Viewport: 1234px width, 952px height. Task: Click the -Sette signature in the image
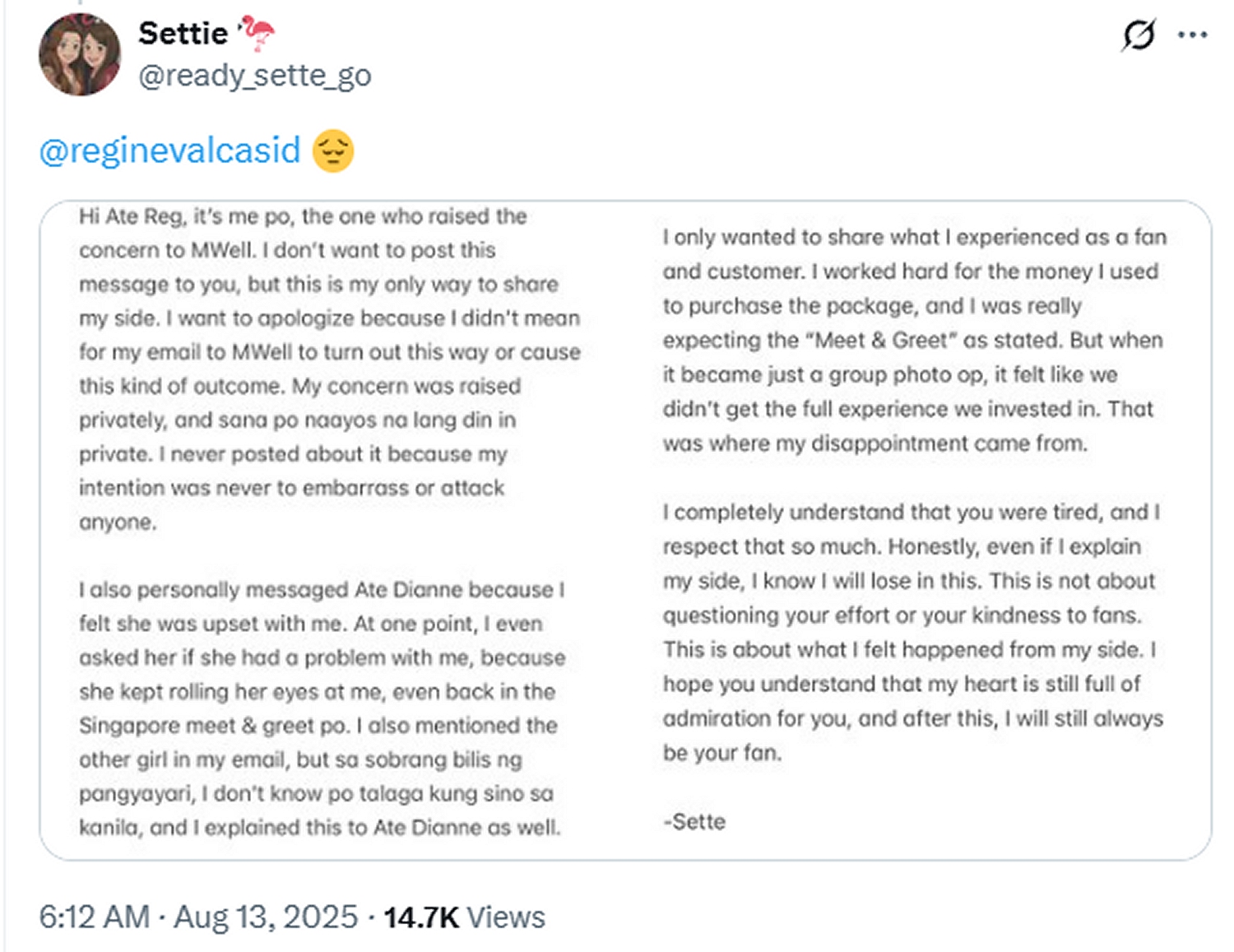[694, 821]
